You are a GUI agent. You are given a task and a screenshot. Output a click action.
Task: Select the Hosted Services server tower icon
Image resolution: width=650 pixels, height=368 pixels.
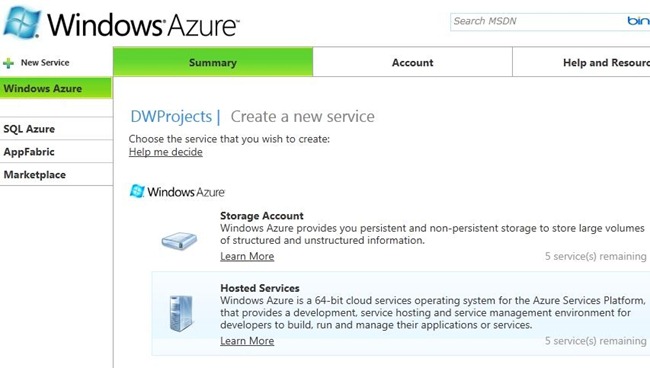pyautogui.click(x=181, y=313)
